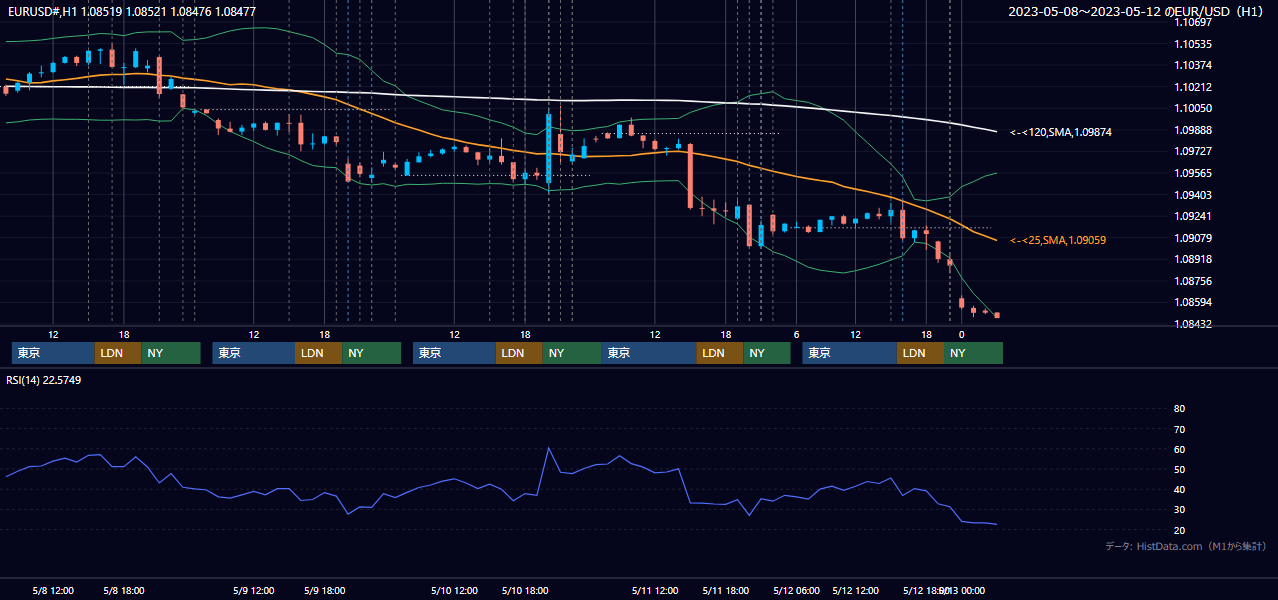This screenshot has width=1278, height=600.
Task: Click price axis label 1.10535
Action: point(1193,44)
